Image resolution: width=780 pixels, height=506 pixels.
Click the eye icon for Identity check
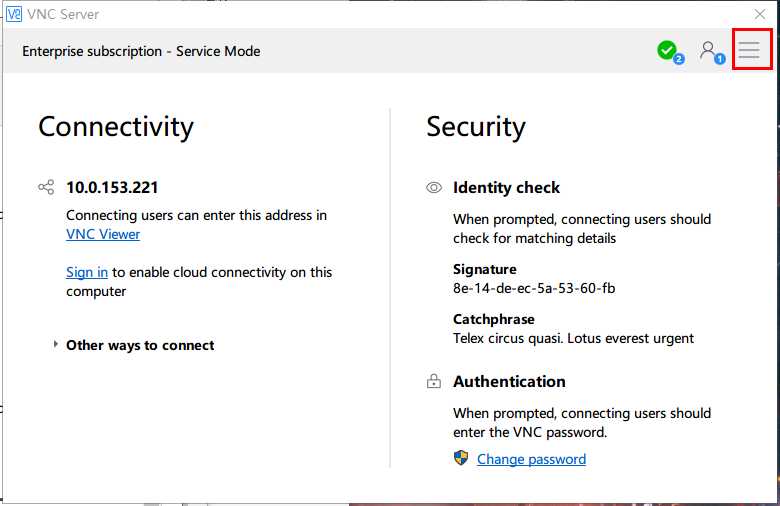pos(434,188)
